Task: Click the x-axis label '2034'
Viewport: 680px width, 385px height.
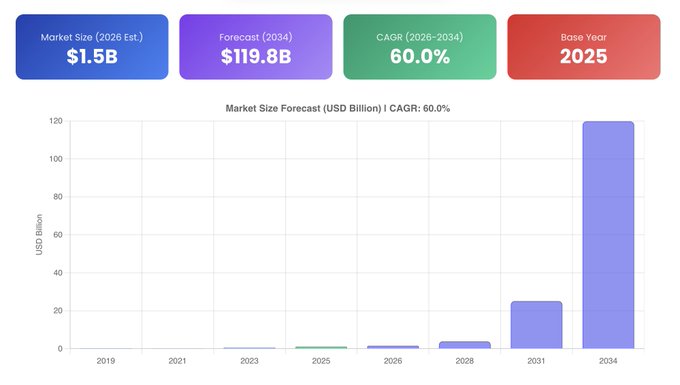Action: coord(608,361)
